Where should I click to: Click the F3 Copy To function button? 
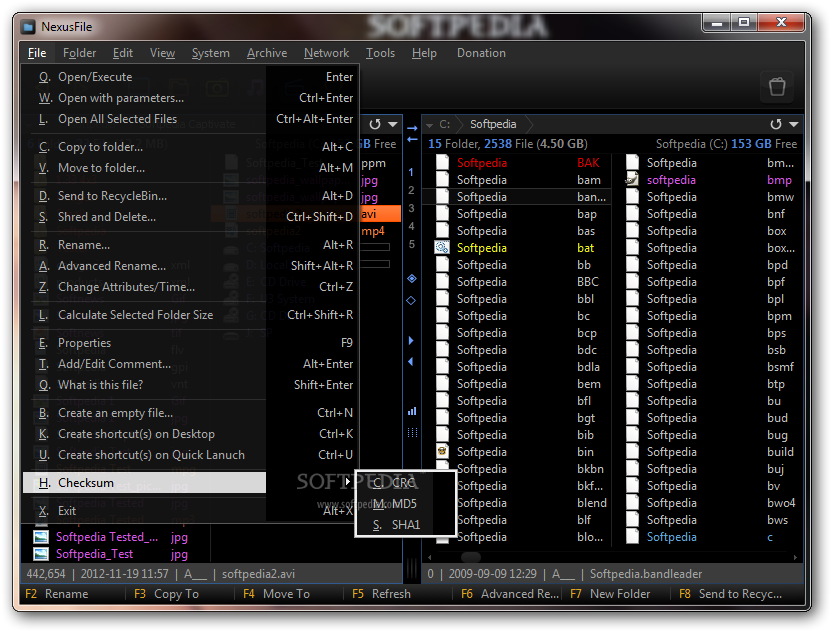point(167,594)
